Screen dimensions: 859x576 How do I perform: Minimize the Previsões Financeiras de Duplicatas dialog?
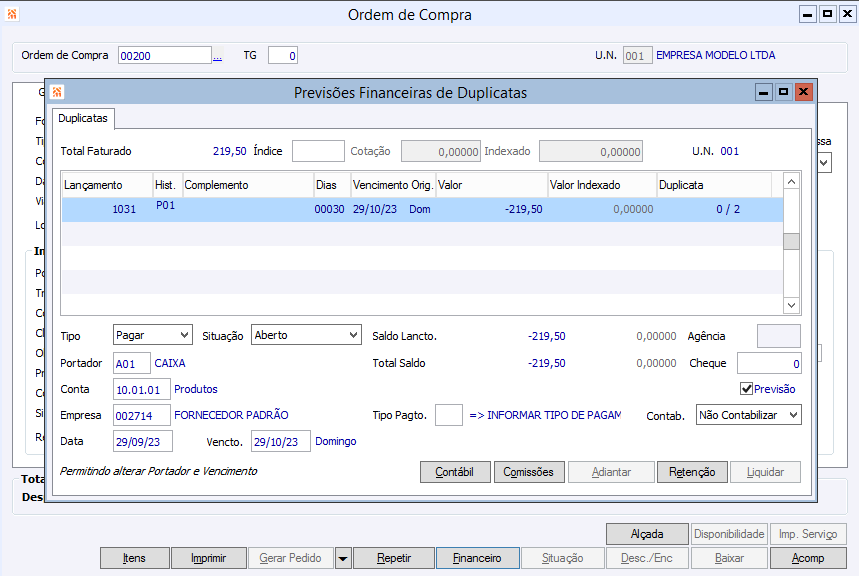click(764, 92)
